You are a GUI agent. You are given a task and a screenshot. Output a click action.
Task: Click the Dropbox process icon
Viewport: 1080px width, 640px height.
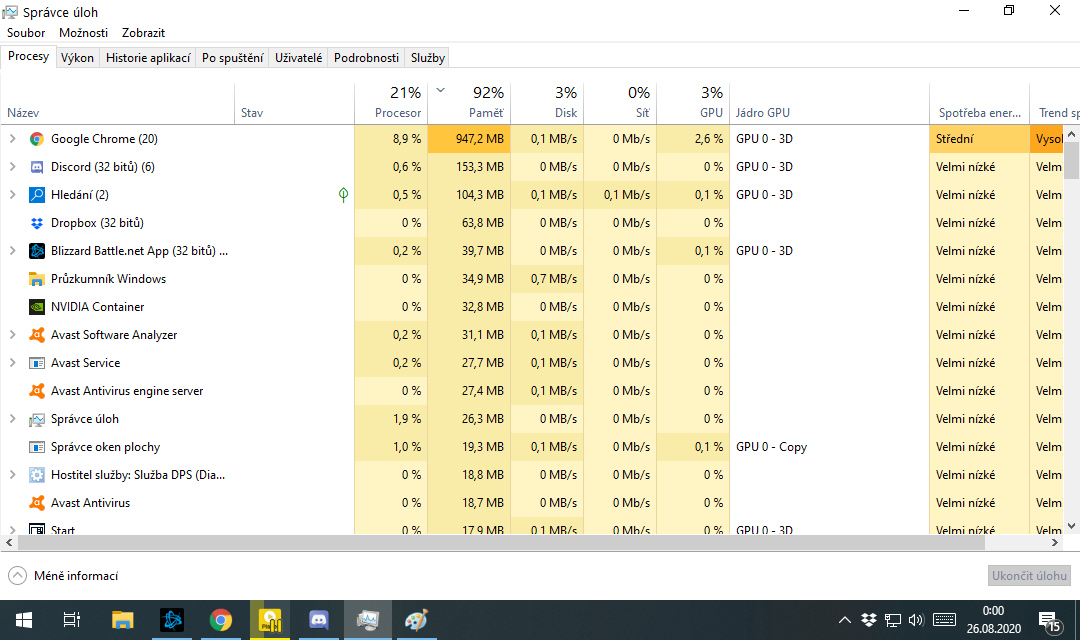(37, 223)
